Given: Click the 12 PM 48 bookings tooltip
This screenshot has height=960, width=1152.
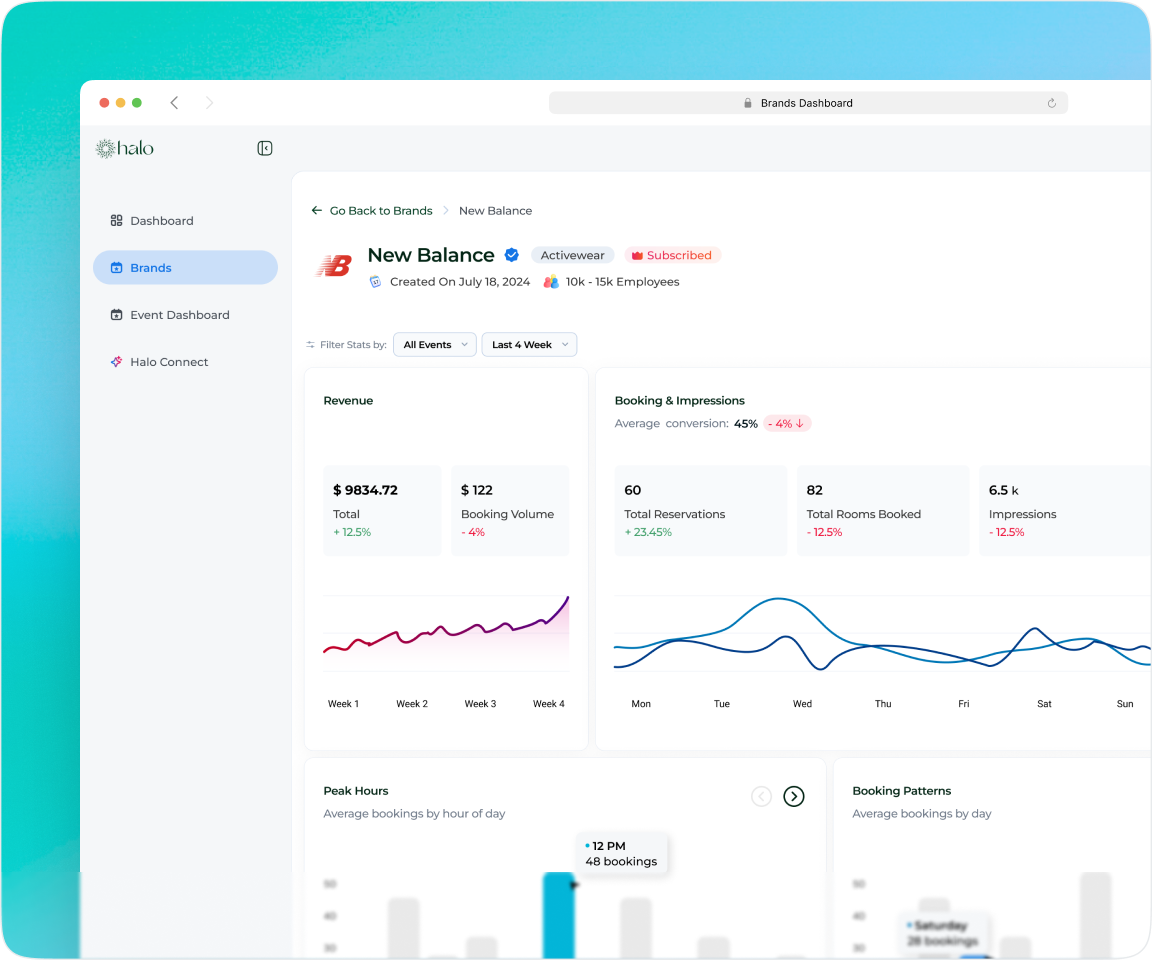Looking at the screenshot, I should pyautogui.click(x=622, y=853).
